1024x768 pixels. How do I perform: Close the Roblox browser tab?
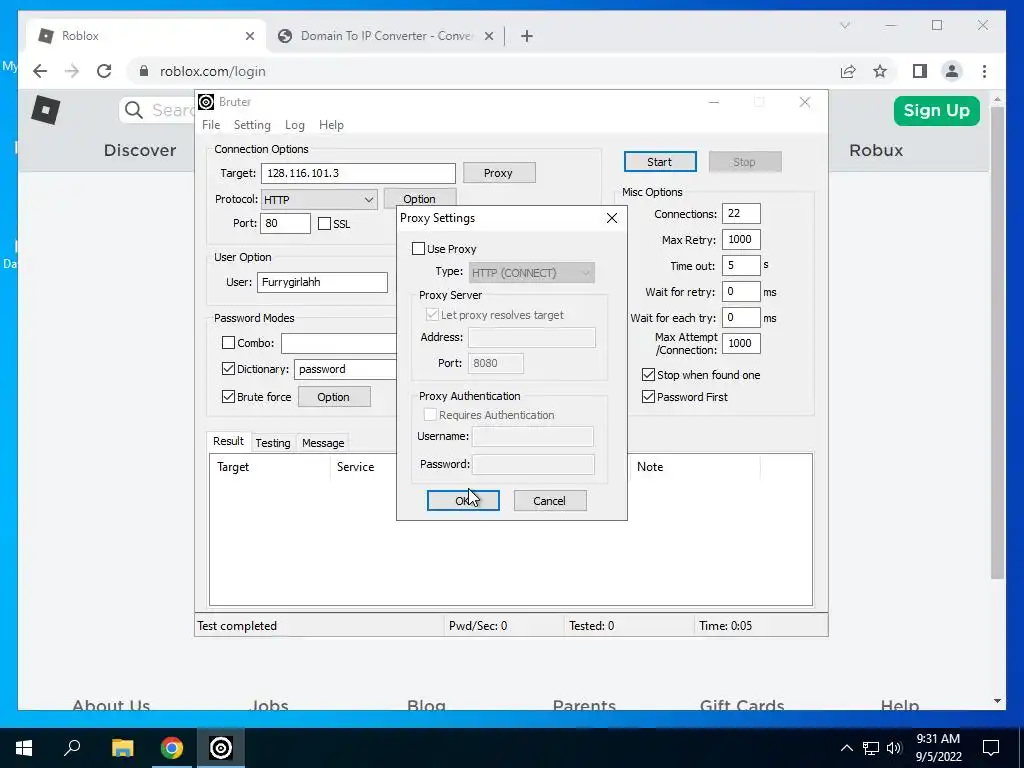click(x=249, y=36)
